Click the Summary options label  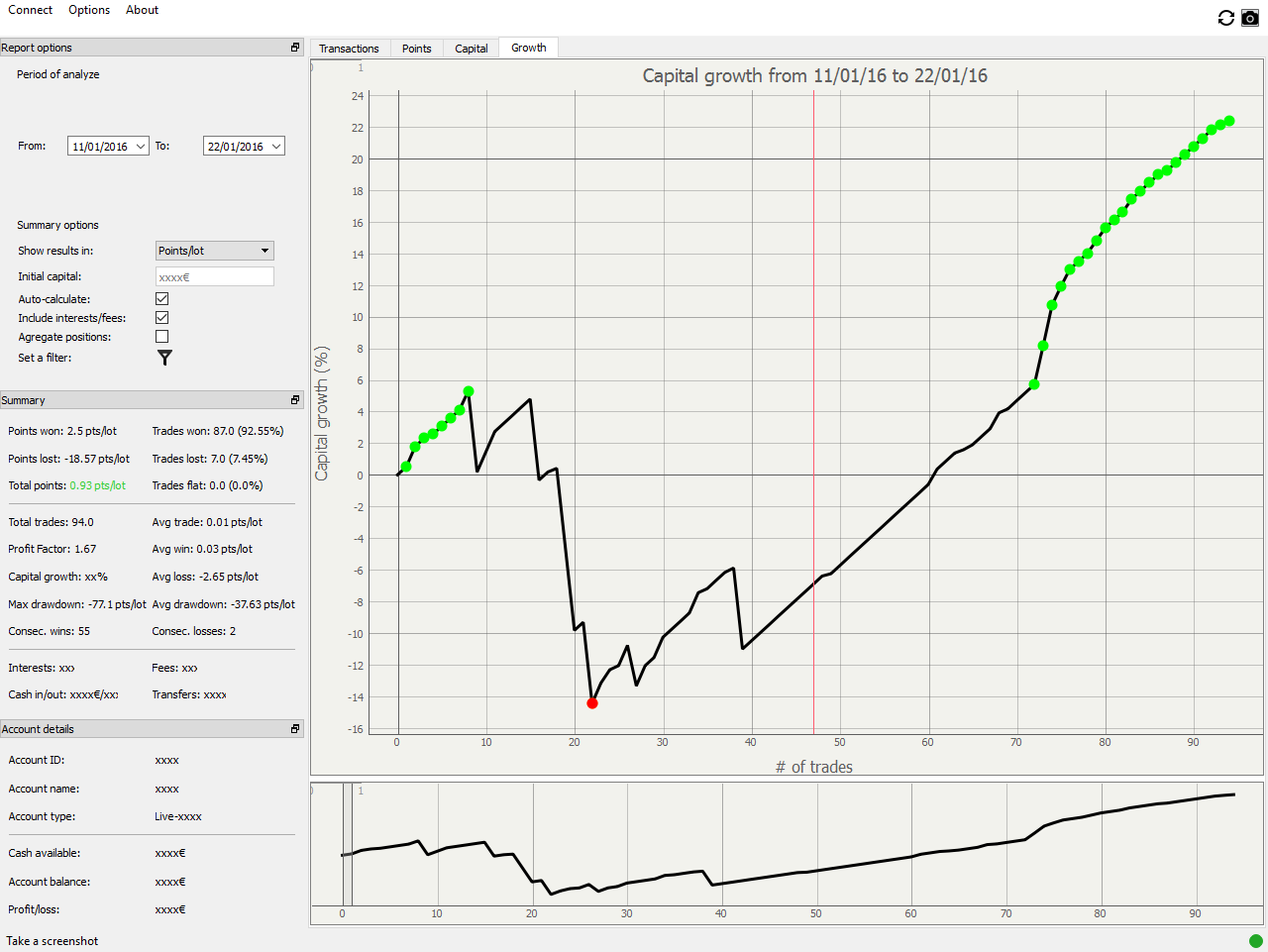click(58, 225)
